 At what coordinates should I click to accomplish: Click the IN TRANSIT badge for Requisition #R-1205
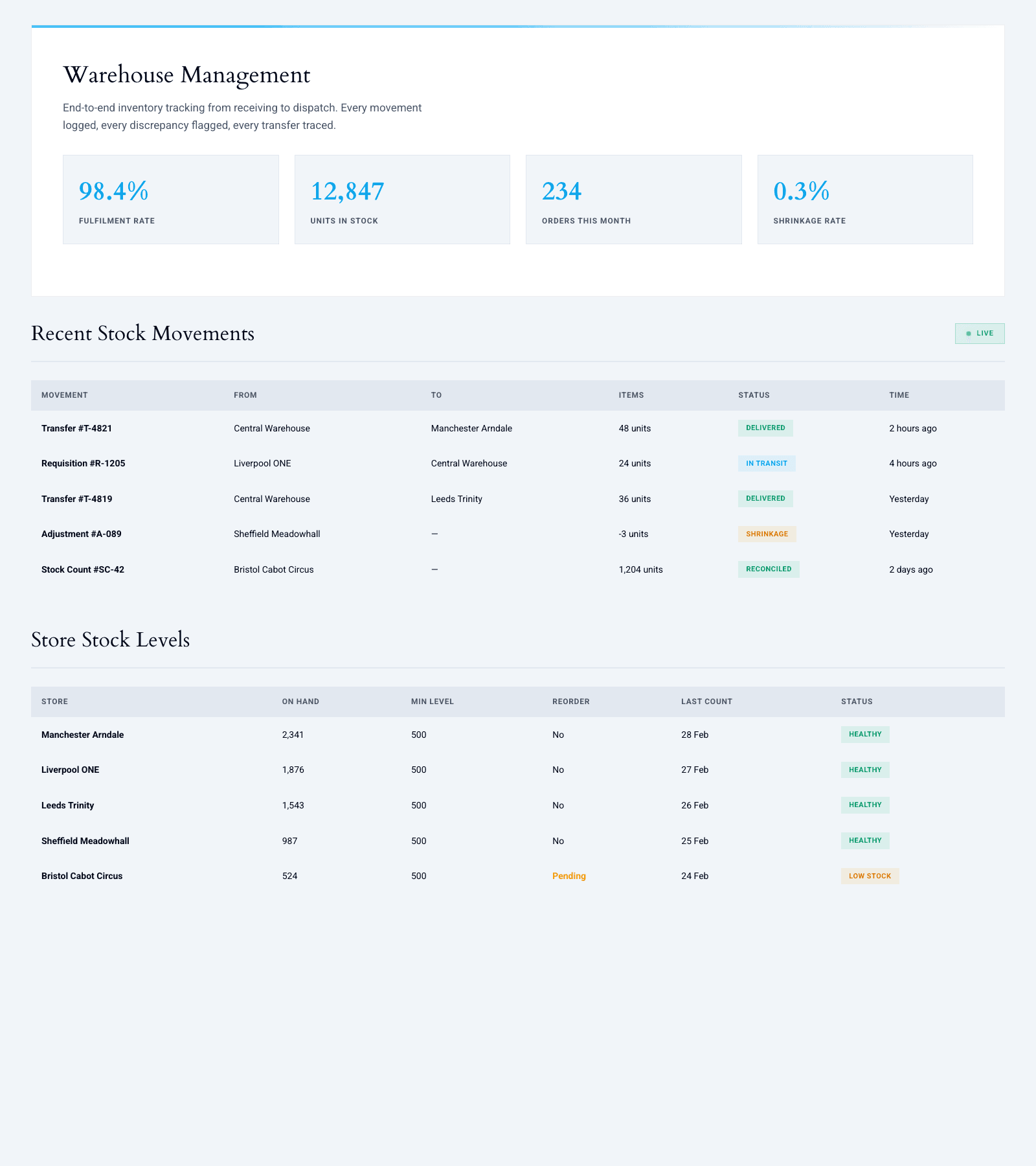767,463
